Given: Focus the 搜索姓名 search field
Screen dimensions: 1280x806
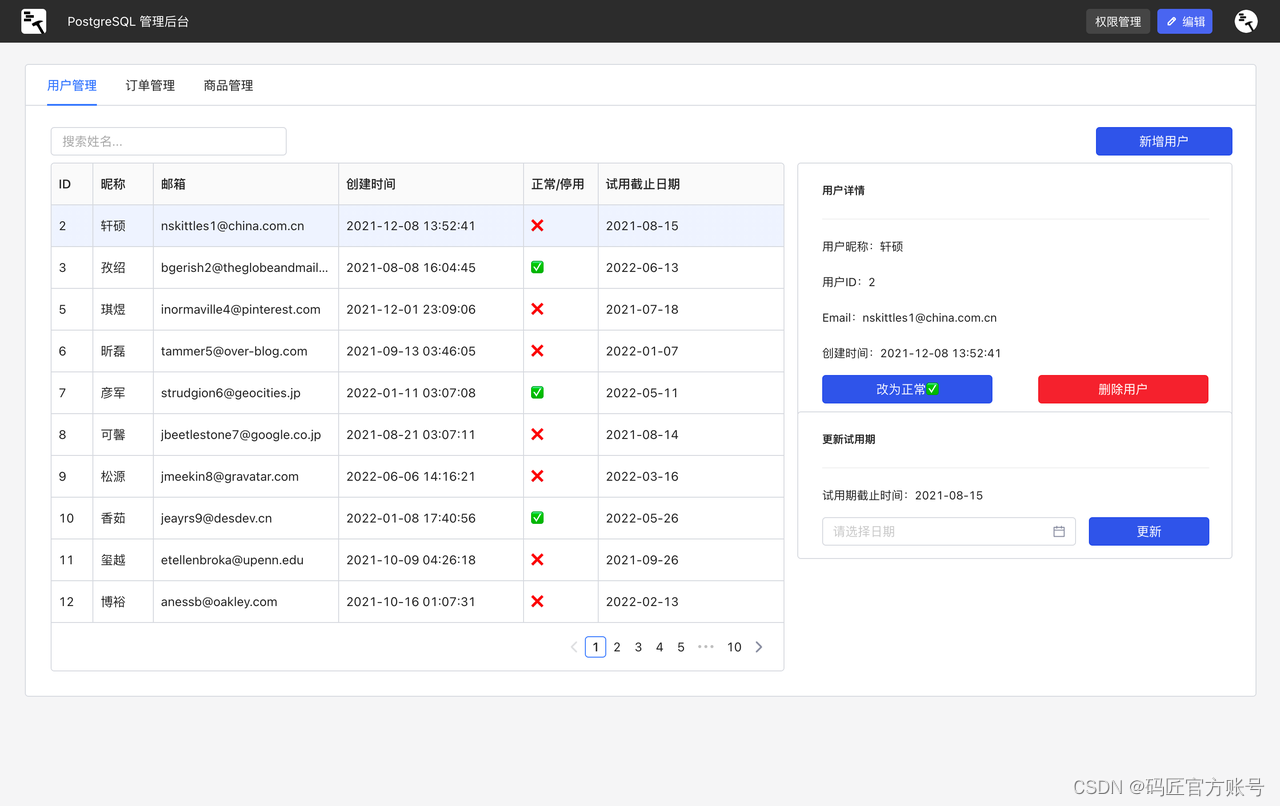Looking at the screenshot, I should pyautogui.click(x=169, y=141).
